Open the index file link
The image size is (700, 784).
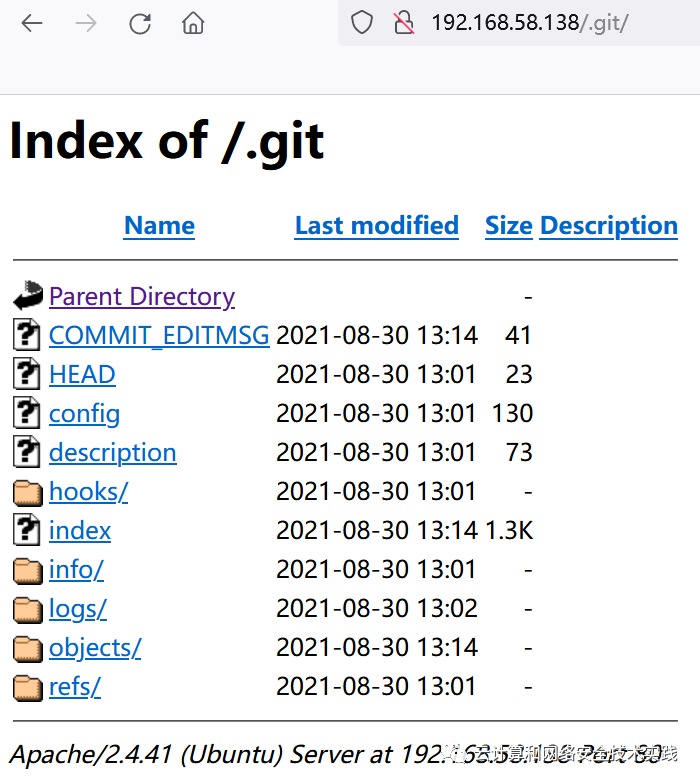(79, 531)
